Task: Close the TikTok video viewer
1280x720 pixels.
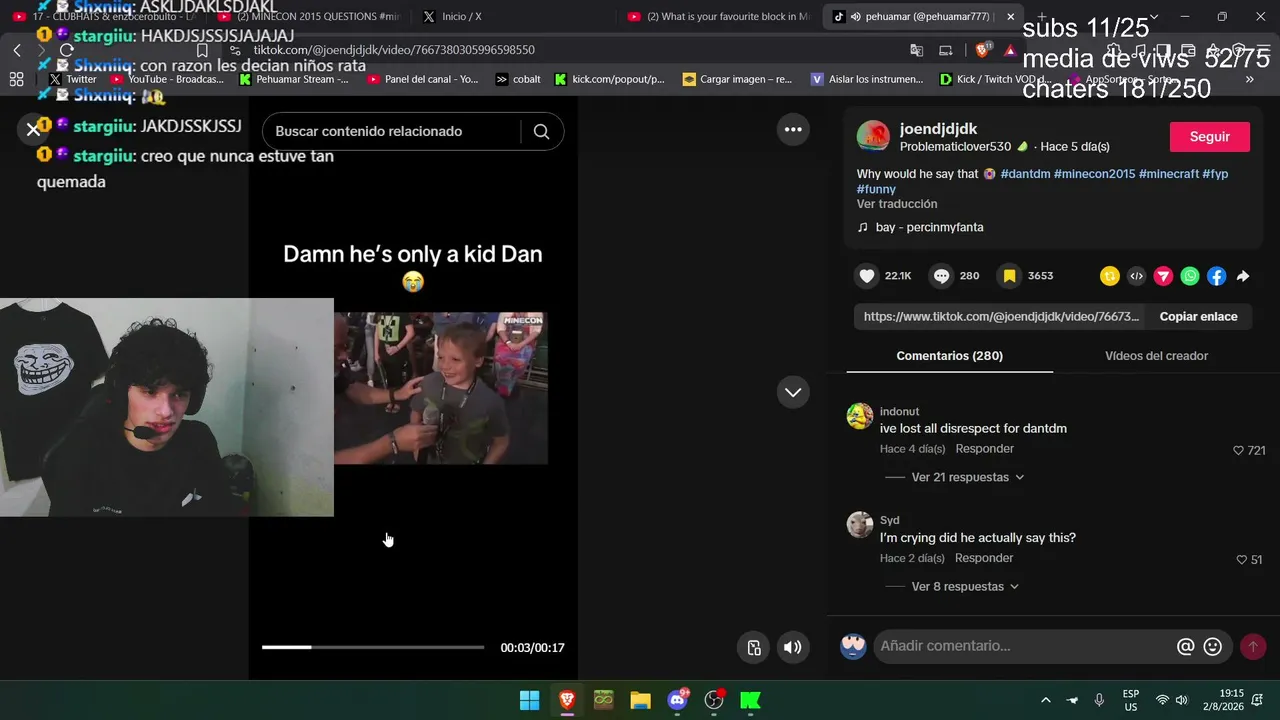Action: (33, 129)
